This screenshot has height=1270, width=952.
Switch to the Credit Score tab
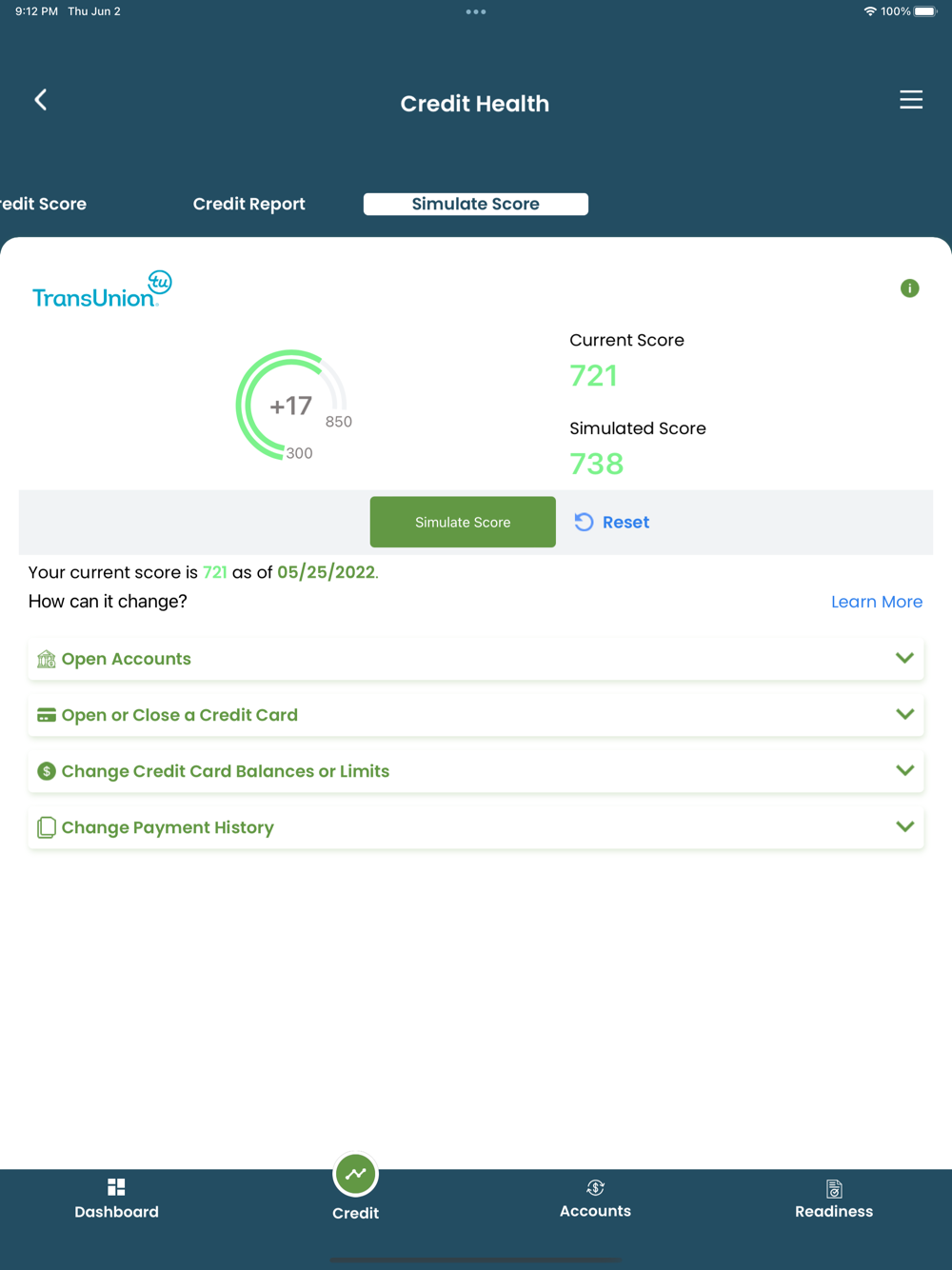point(43,204)
